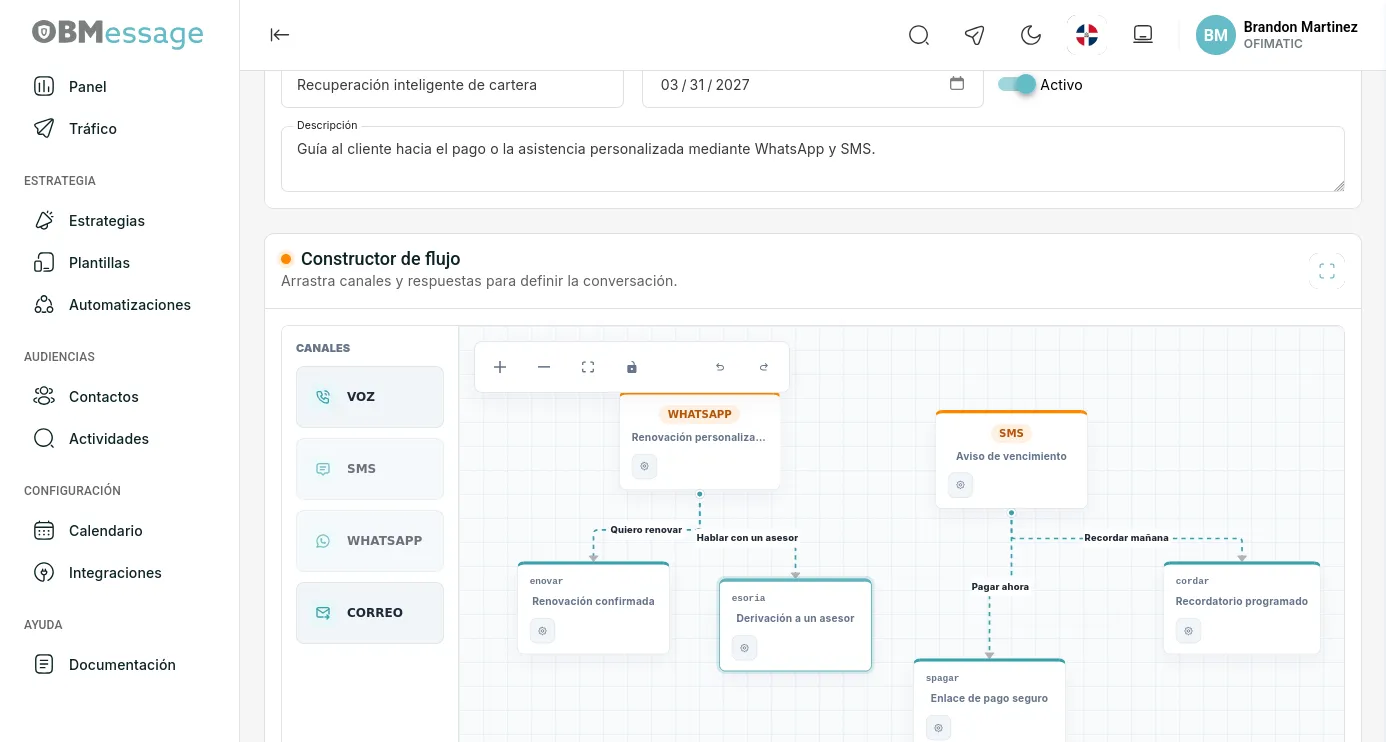Select the SMS channel in Canales
Image resolution: width=1386 pixels, height=742 pixels.
pos(370,469)
